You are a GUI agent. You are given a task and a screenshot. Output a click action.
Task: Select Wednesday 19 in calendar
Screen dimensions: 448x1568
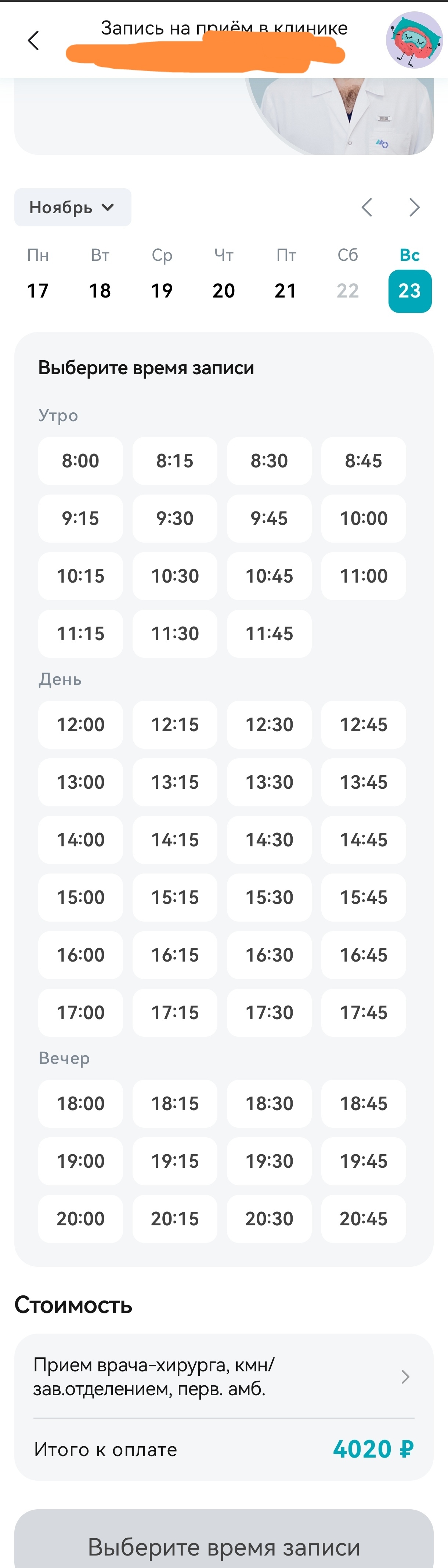162,290
